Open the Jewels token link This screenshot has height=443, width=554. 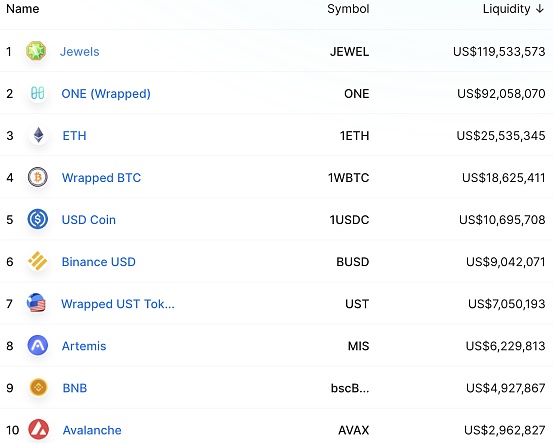(x=79, y=52)
